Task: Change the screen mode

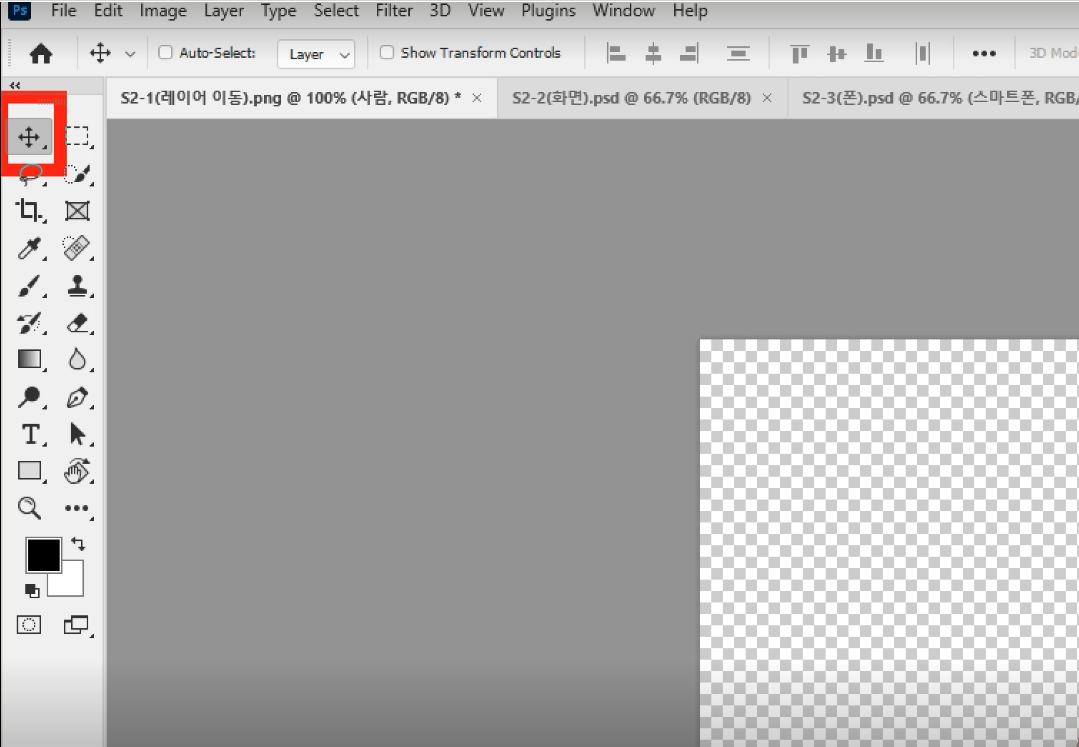Action: click(x=77, y=625)
